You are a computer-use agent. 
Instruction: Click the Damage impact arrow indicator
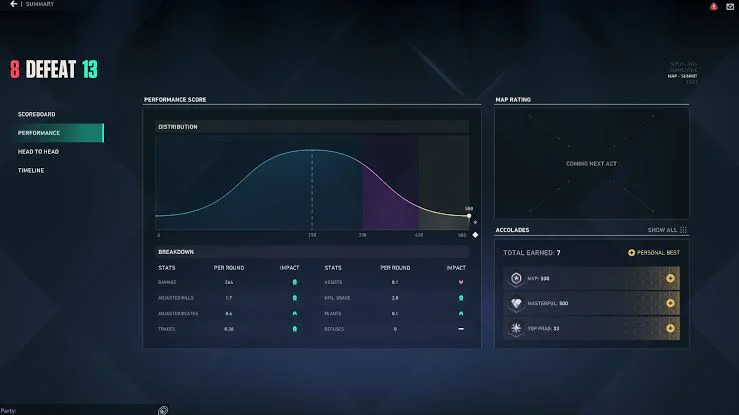pyautogui.click(x=295, y=282)
